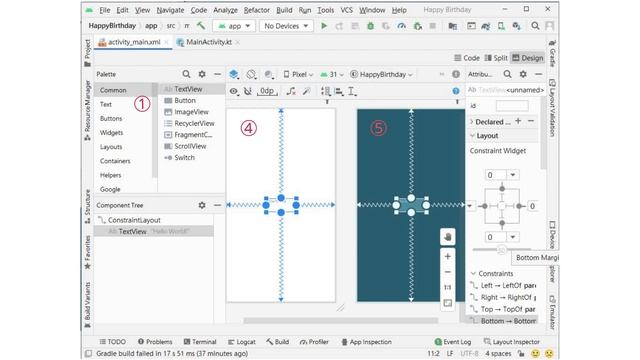Open top margin value dropdown

pos(513,175)
